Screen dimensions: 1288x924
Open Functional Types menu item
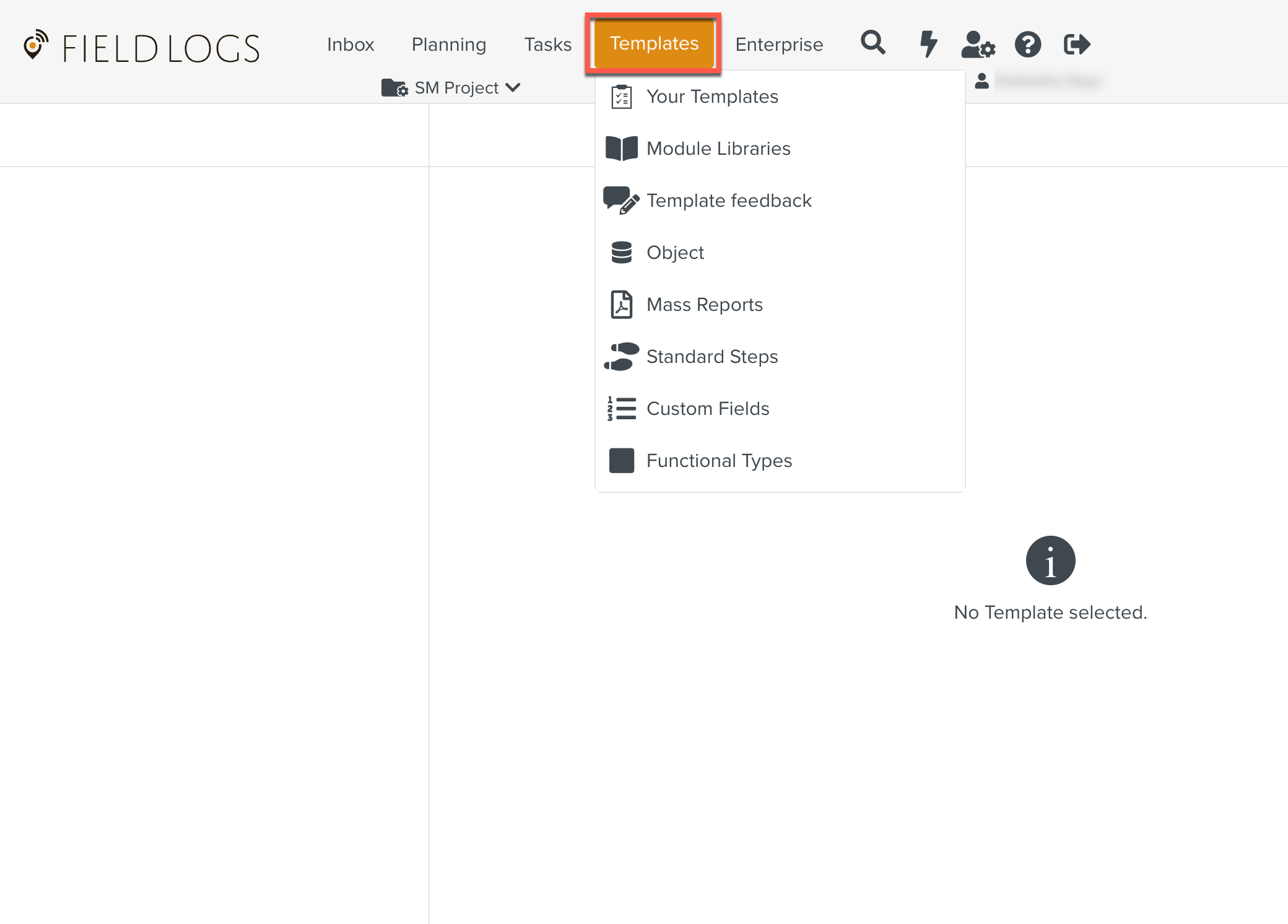(719, 461)
